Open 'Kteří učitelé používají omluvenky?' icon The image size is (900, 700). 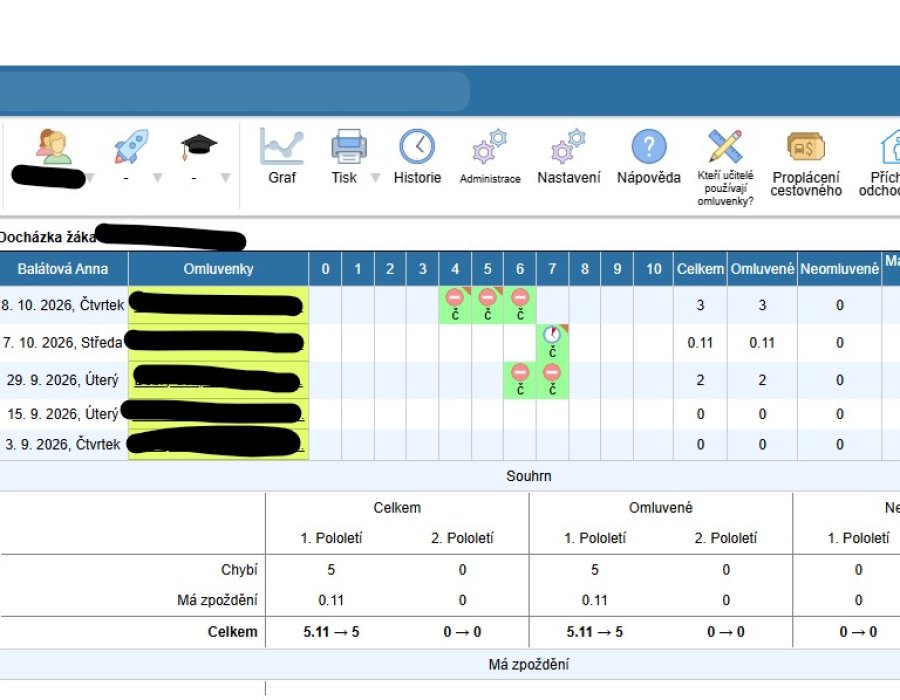pyautogui.click(x=725, y=146)
